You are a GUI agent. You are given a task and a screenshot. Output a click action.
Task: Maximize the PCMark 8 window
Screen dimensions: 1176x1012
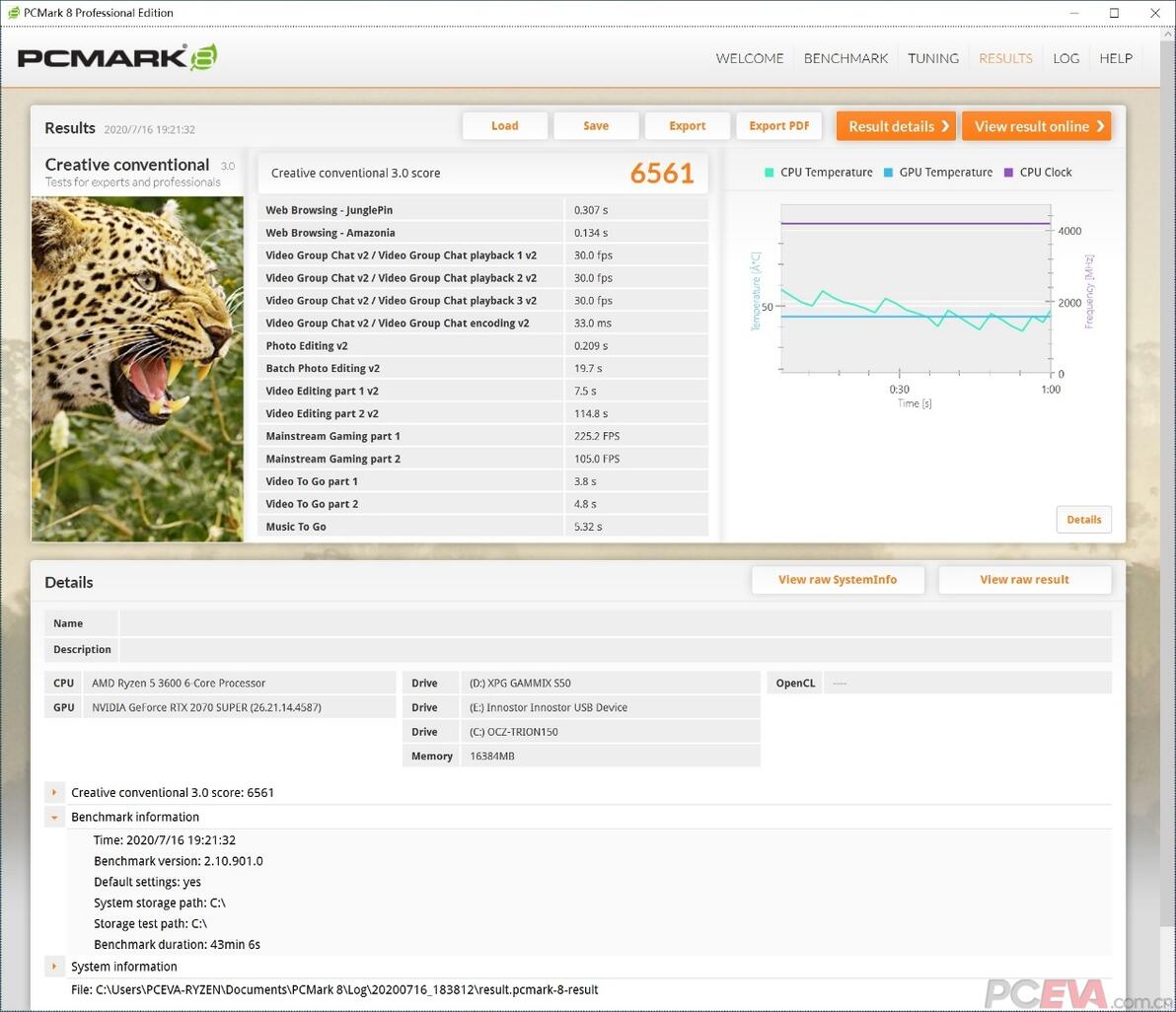click(x=1115, y=13)
